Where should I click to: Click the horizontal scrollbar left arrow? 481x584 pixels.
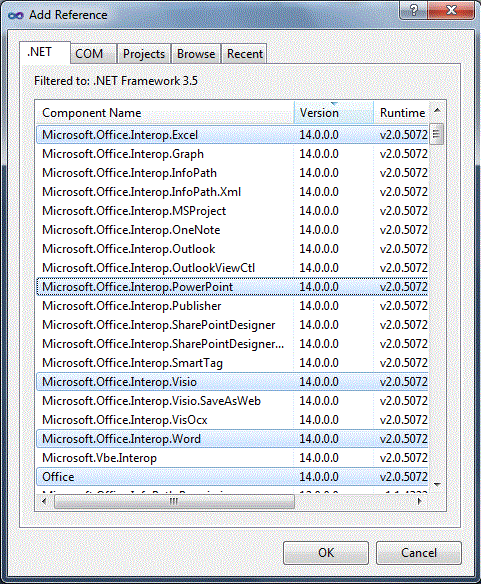44,502
